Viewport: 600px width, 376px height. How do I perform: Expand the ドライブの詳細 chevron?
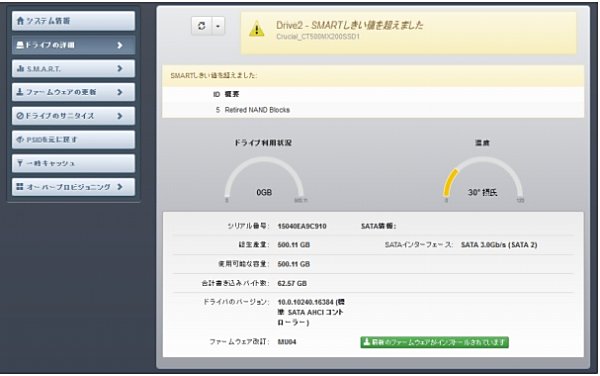[x=120, y=45]
